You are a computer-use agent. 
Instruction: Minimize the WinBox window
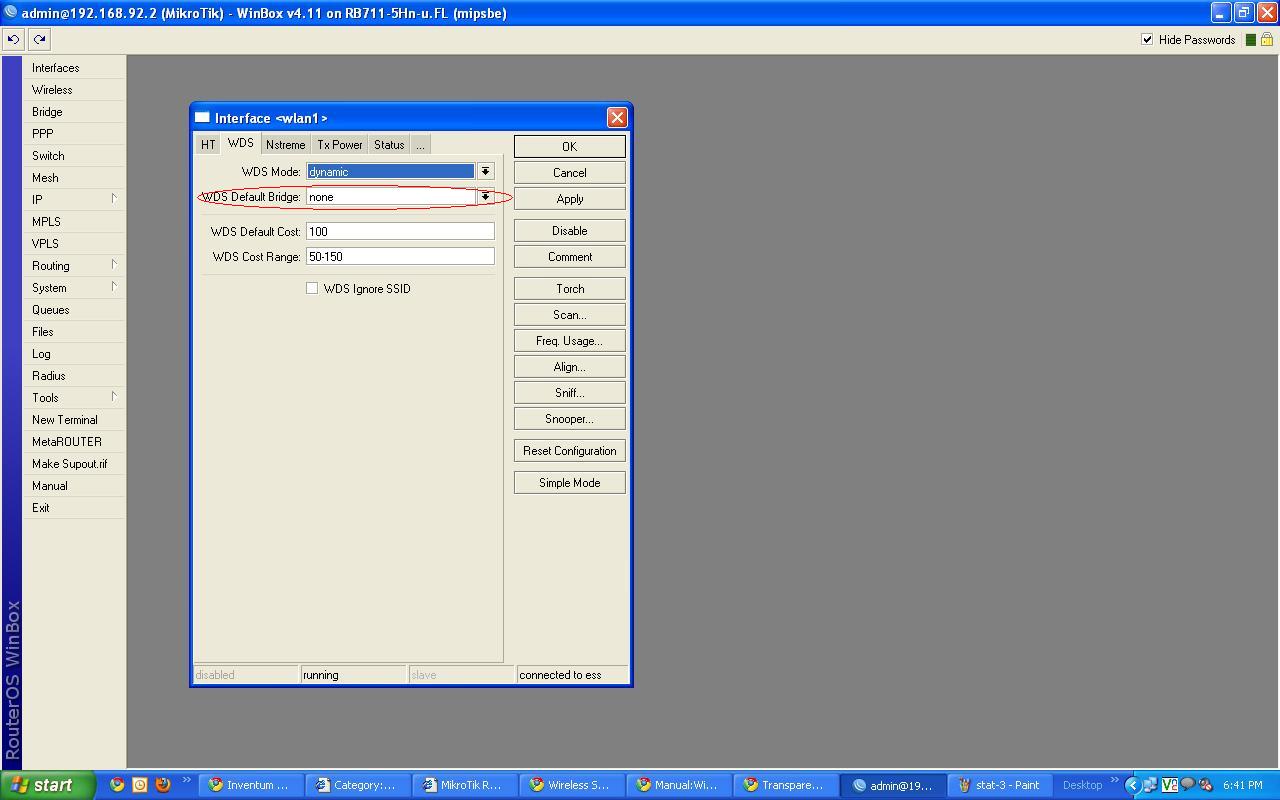(1221, 13)
